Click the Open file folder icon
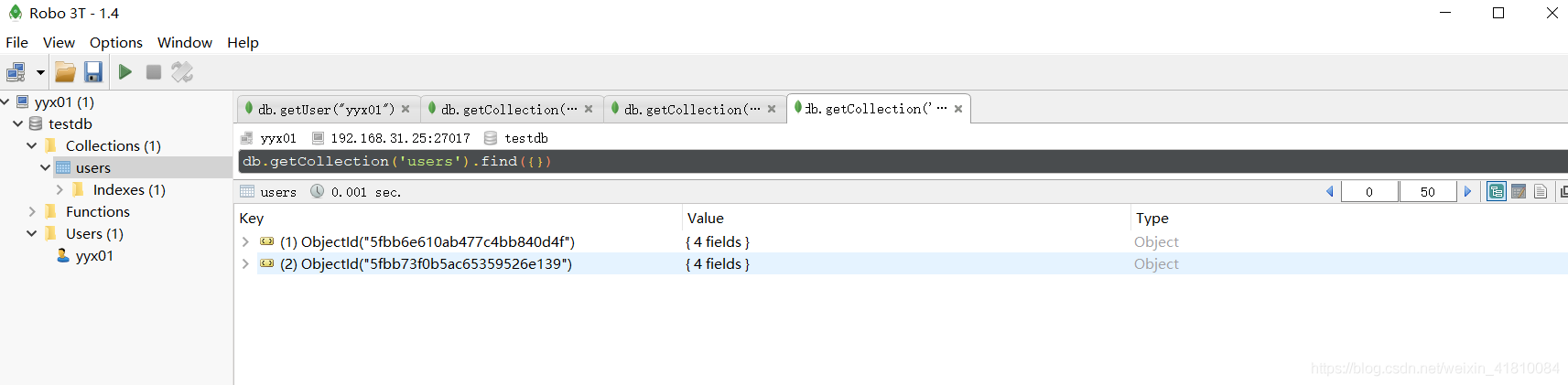Viewport: 1568px width, 385px height. [x=65, y=72]
